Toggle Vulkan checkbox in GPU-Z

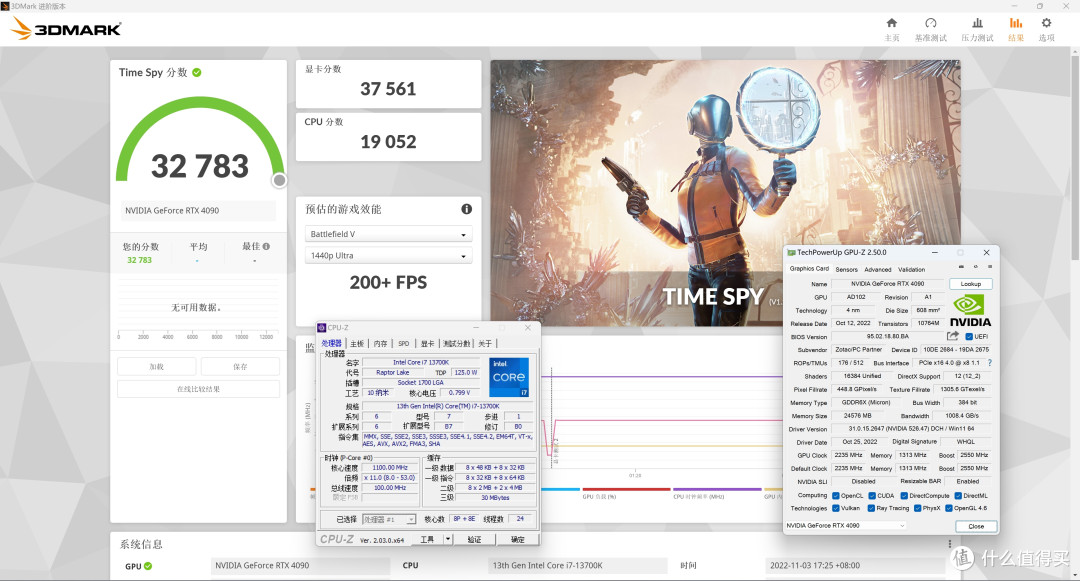pyautogui.click(x=835, y=508)
